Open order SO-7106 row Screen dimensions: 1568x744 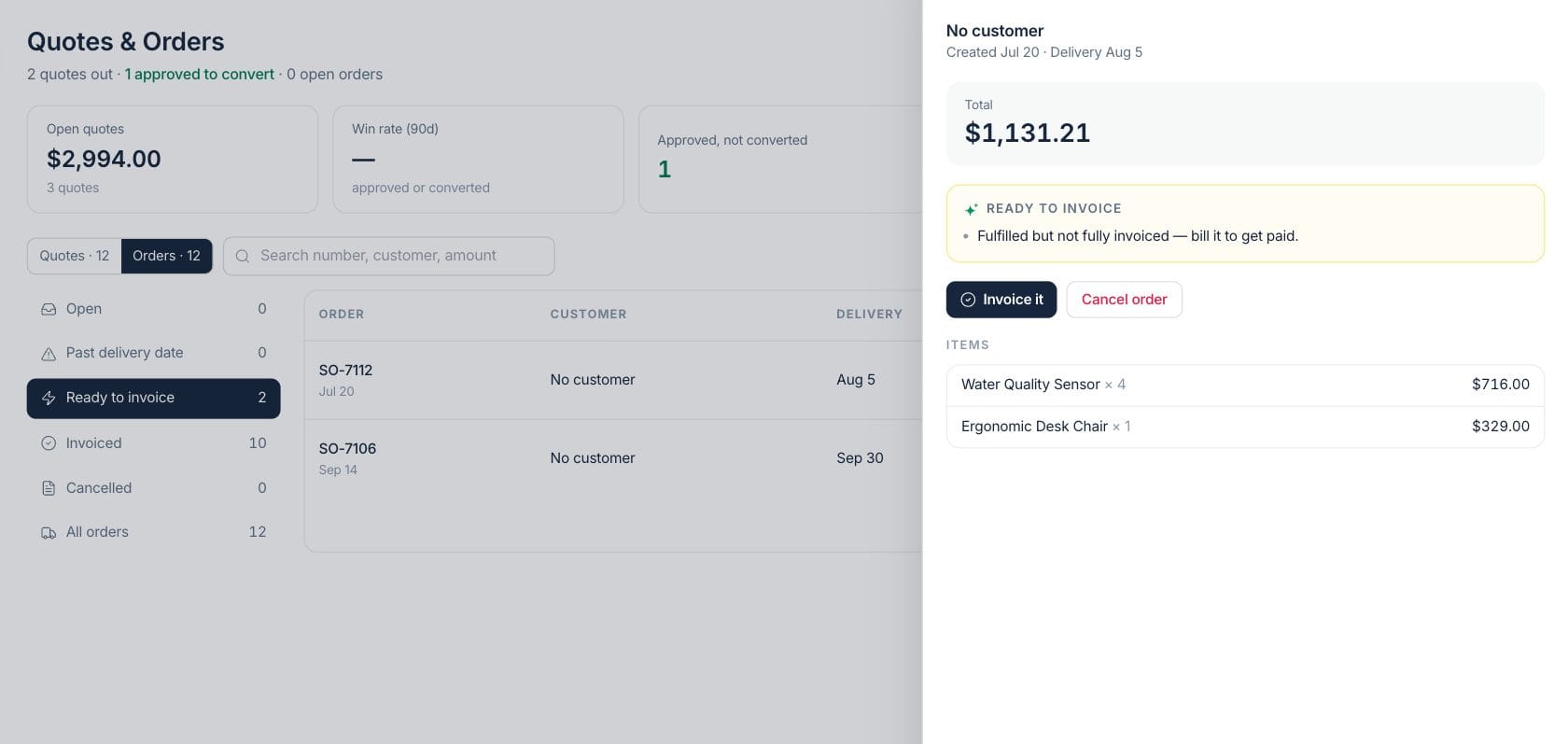(613, 458)
